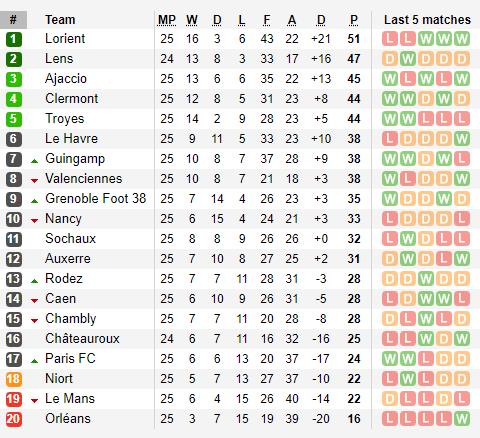Click Rodez's green up arrow

coord(34,281)
